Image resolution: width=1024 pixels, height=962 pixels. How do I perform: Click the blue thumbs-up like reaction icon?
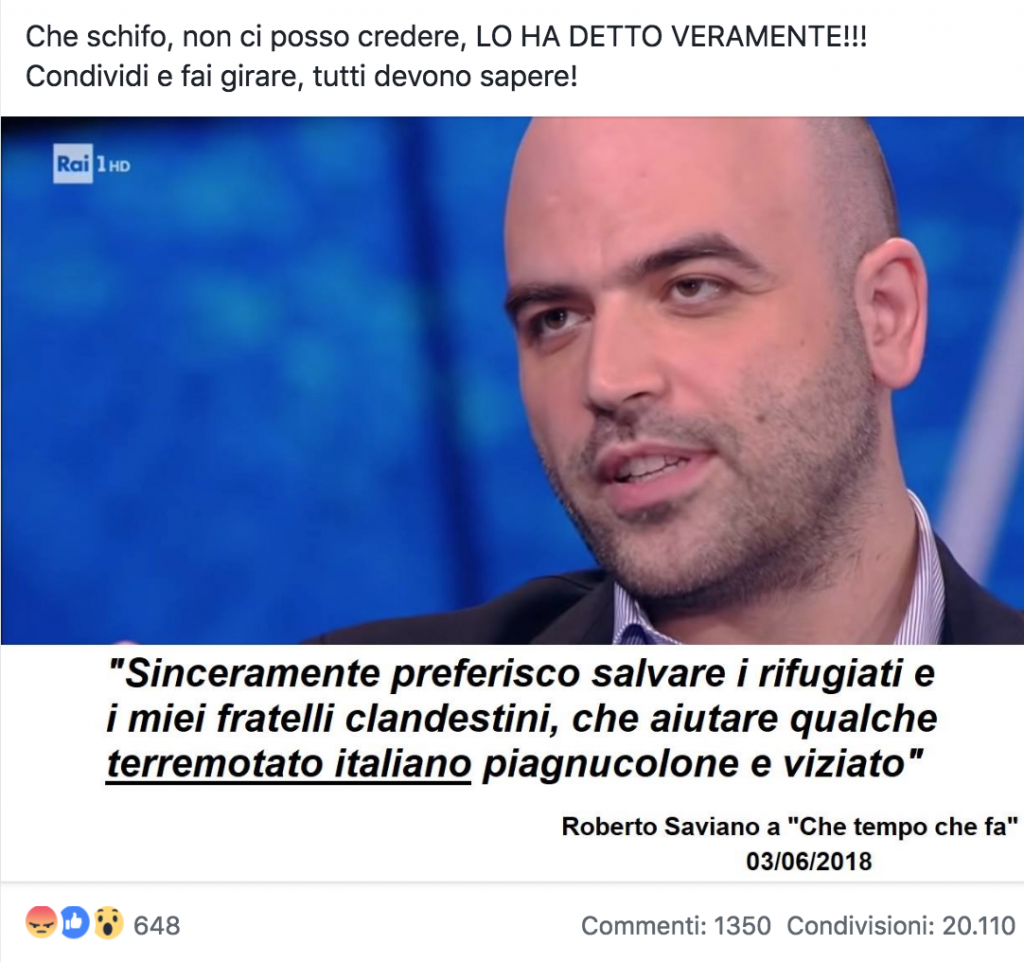pos(74,924)
